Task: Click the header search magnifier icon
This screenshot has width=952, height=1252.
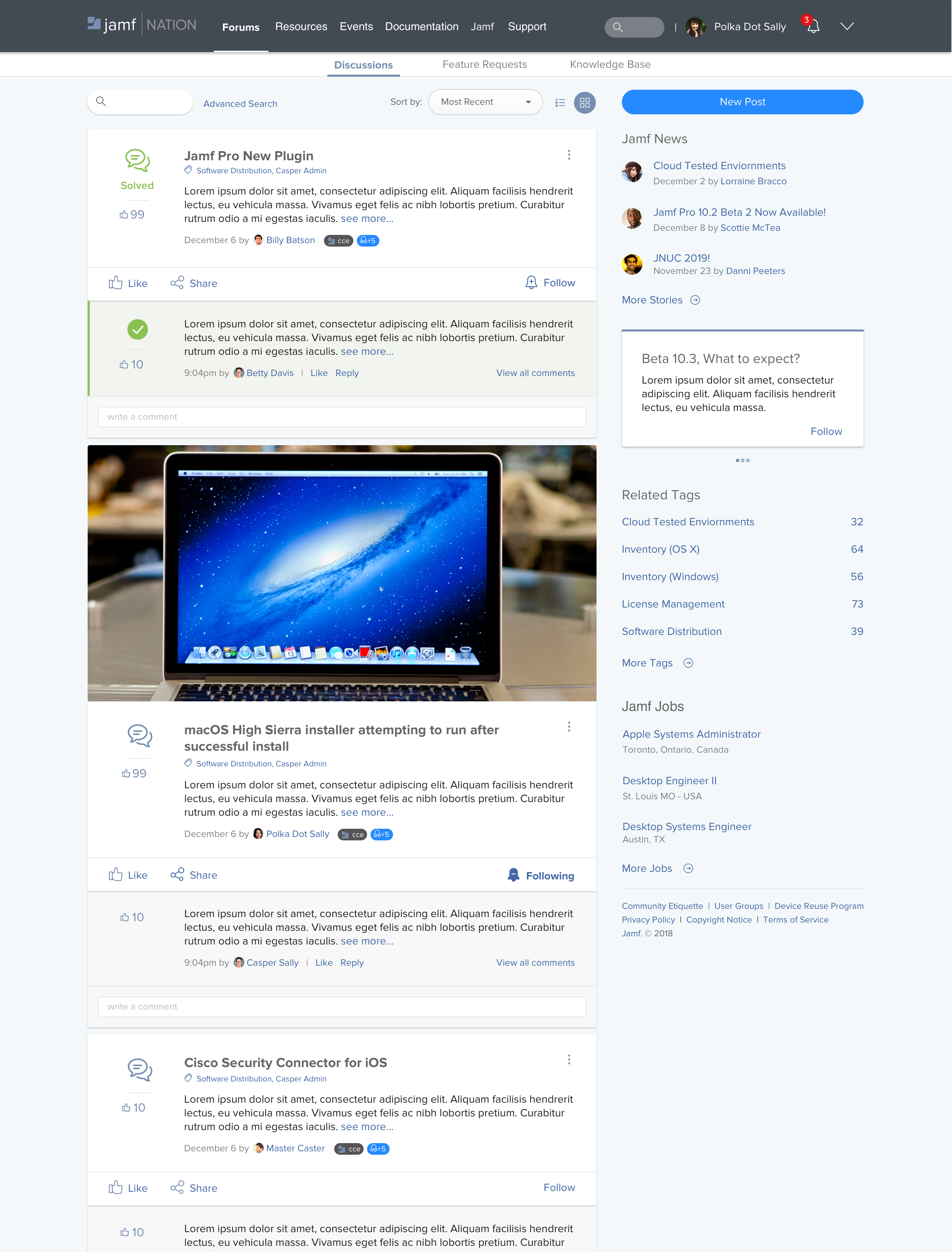Action: tap(618, 27)
